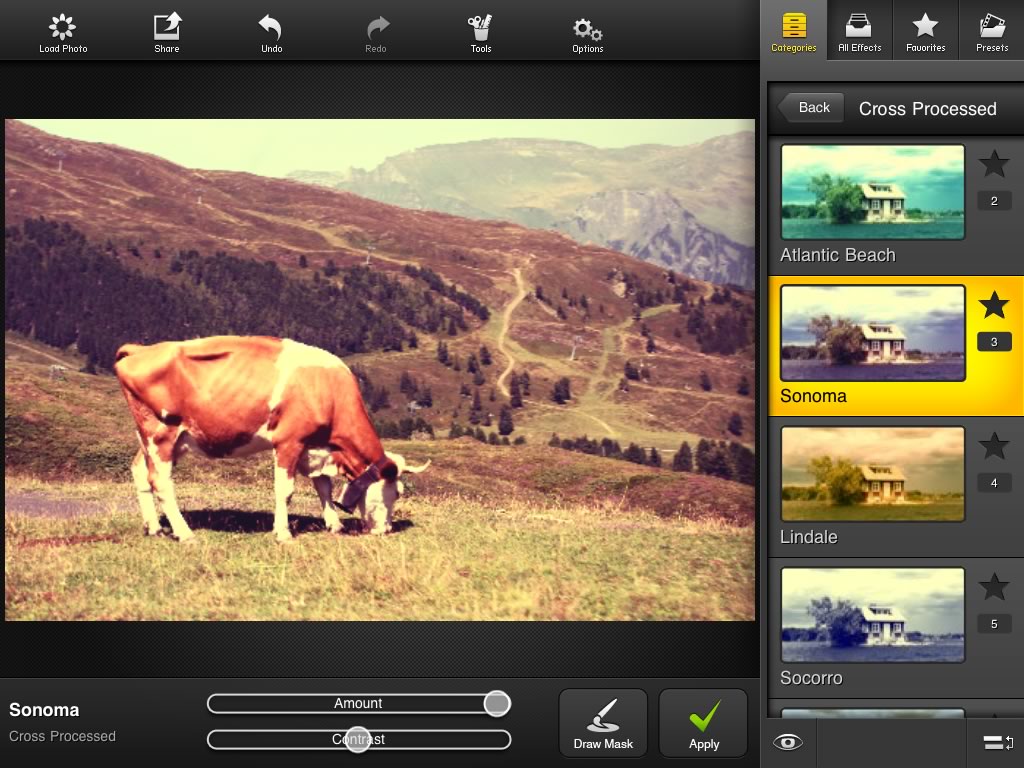
Task: Switch to the All Effects tab
Action: point(859,31)
